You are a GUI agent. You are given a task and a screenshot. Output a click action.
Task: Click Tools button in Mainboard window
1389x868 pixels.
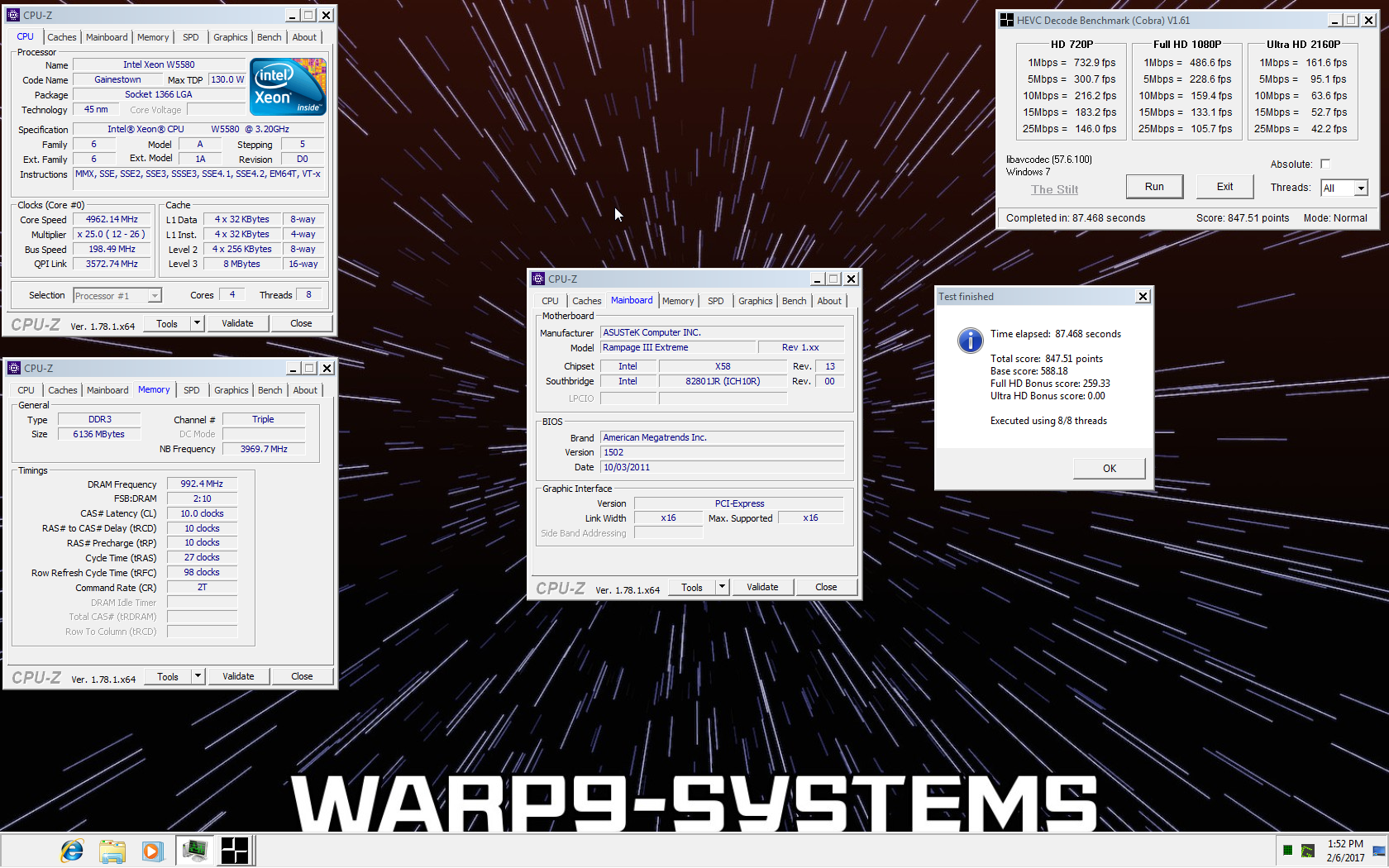(692, 587)
